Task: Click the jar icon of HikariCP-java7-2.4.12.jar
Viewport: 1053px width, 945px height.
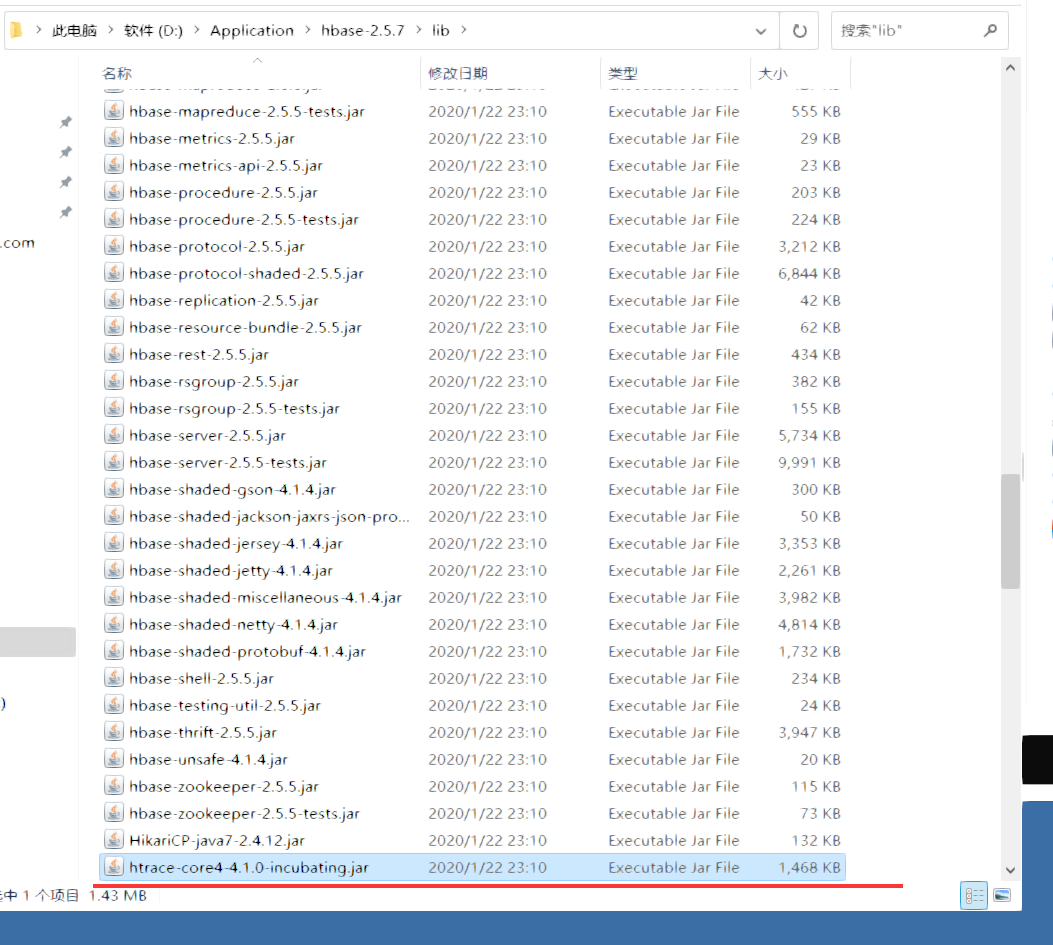Action: (x=114, y=840)
